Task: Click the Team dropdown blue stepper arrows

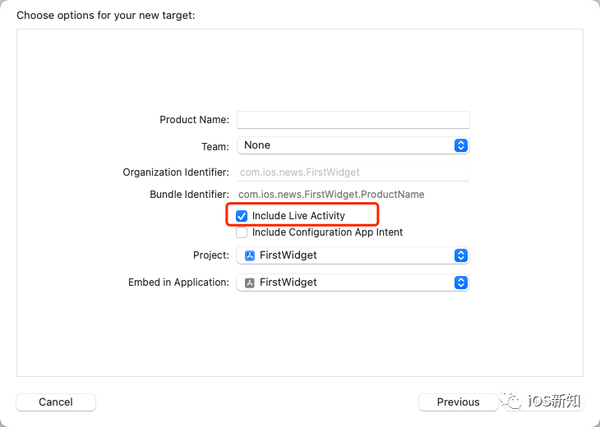Action: (461, 145)
